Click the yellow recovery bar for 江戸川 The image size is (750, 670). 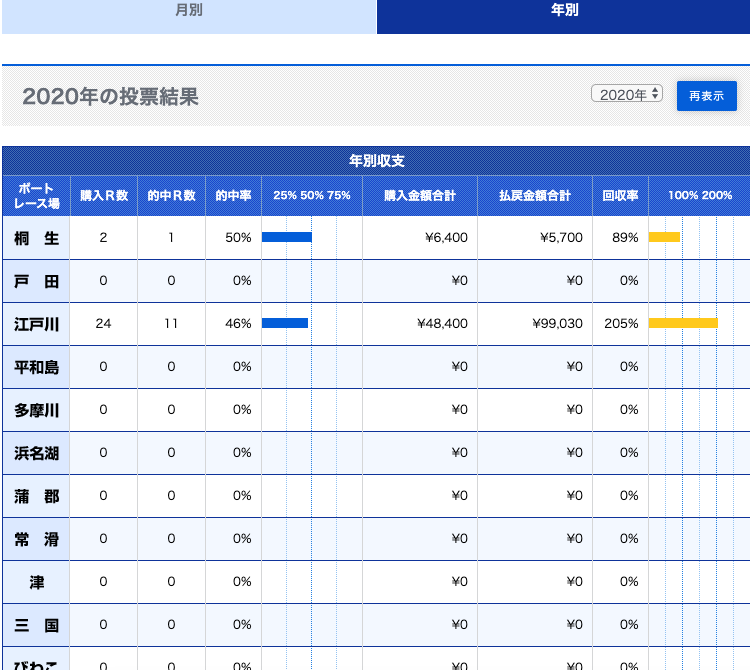pos(683,323)
